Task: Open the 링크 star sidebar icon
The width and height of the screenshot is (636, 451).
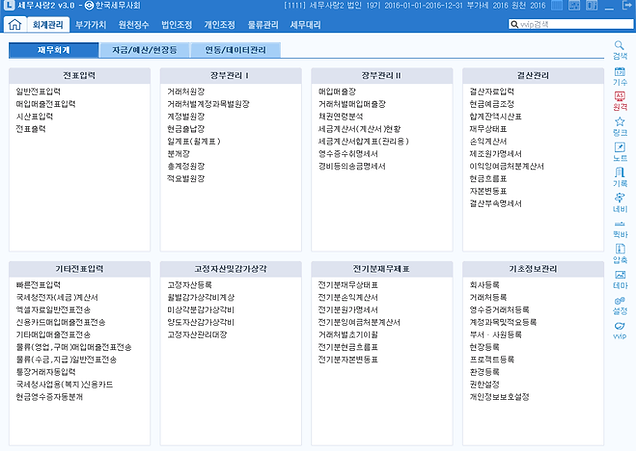Action: click(619, 126)
